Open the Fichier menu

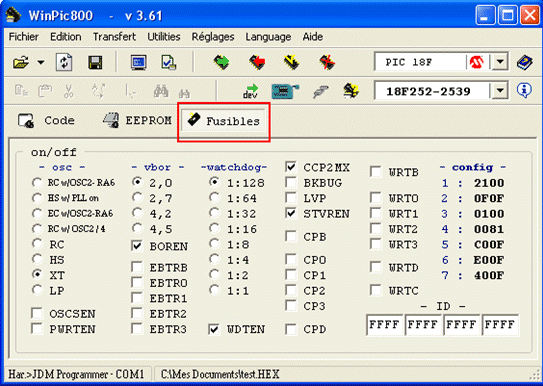click(24, 37)
